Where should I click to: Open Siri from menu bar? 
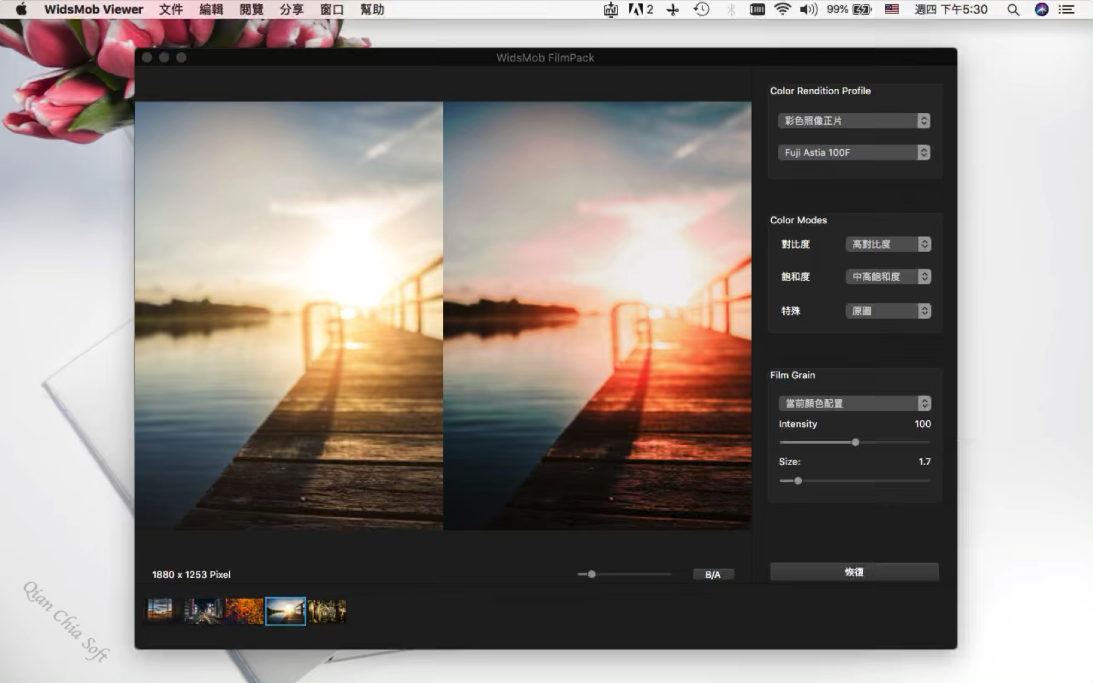pyautogui.click(x=1041, y=9)
